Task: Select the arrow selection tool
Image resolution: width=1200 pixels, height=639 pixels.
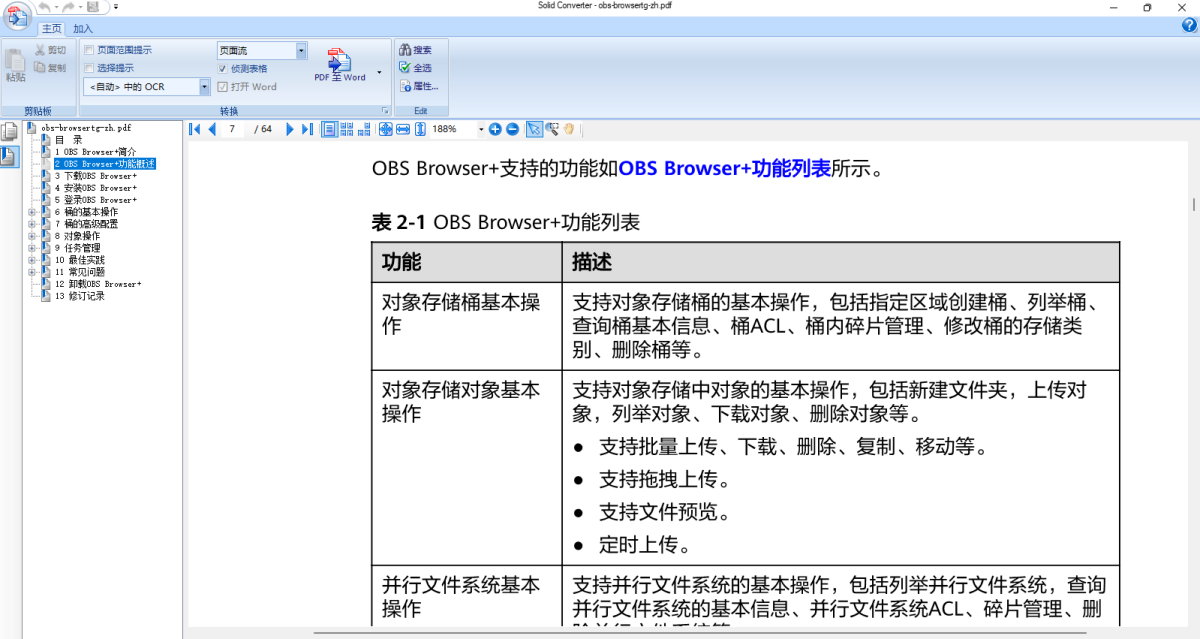Action: pos(535,128)
